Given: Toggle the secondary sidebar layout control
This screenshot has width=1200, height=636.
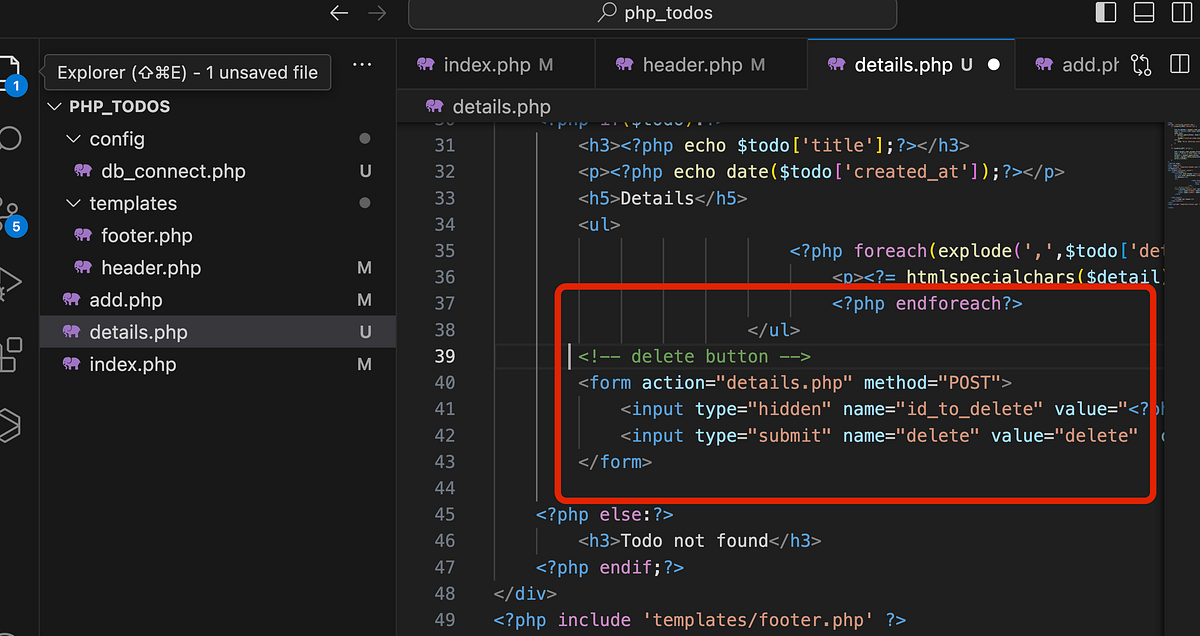Looking at the screenshot, I should (1181, 12).
